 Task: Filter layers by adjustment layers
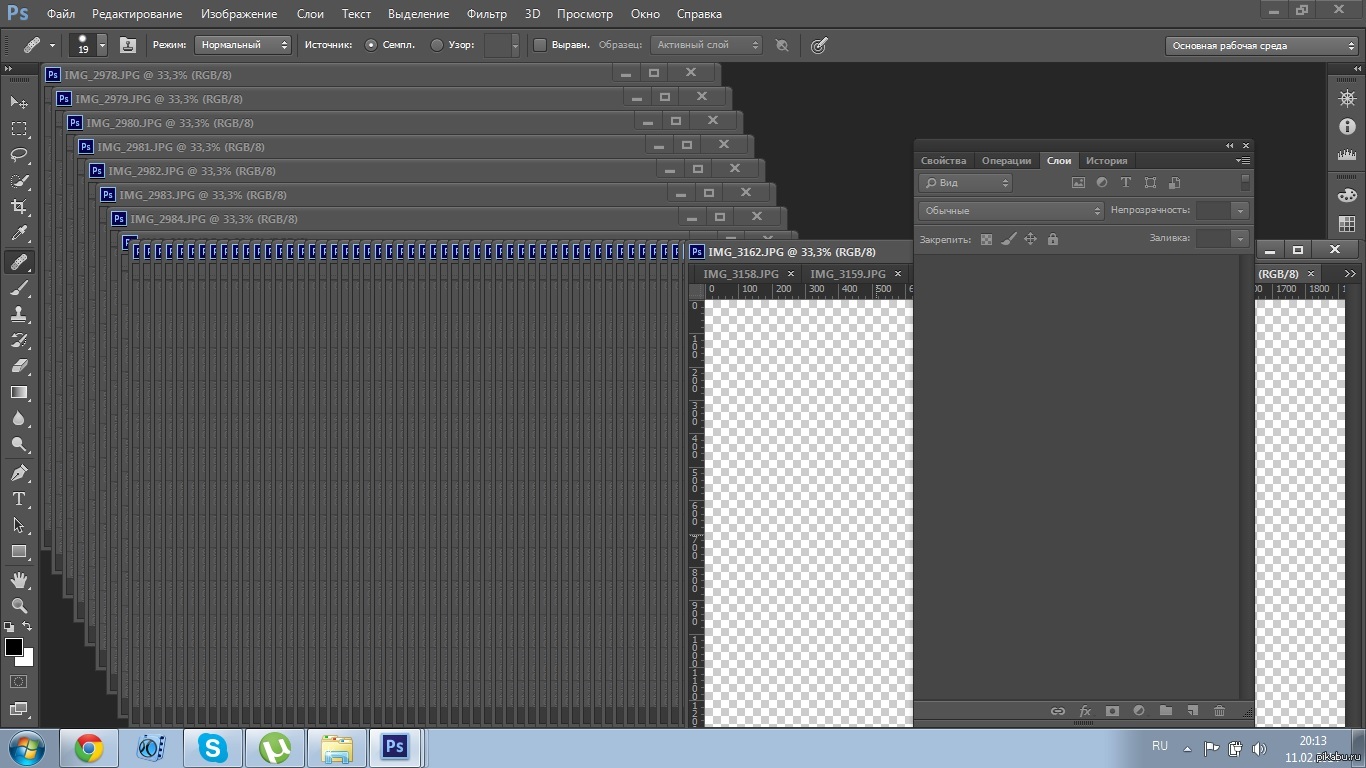[1102, 183]
